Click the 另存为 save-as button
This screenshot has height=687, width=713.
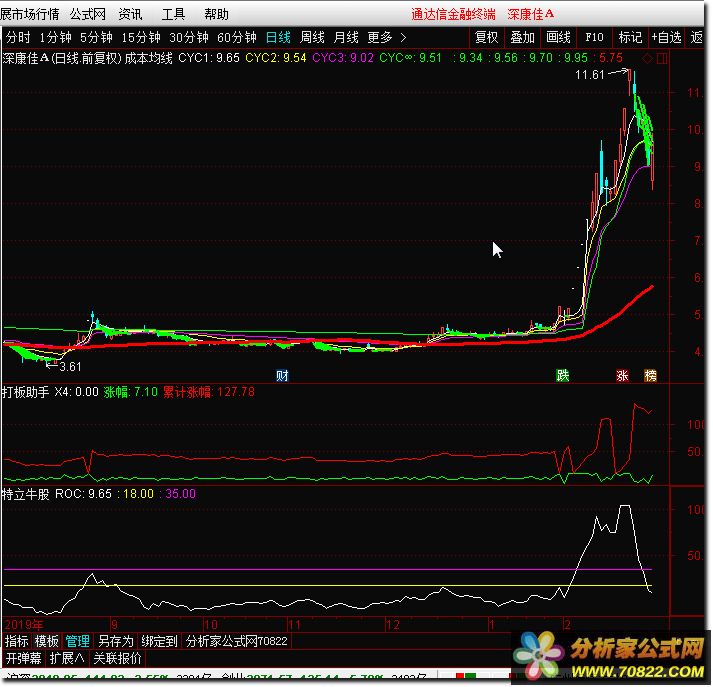click(x=116, y=641)
